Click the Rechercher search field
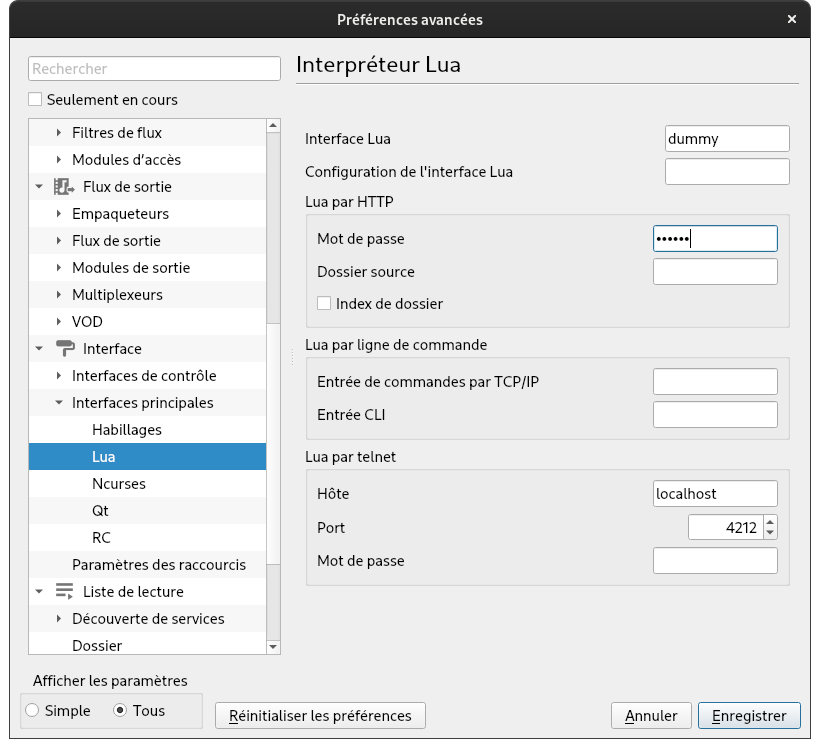Image resolution: width=820 pixels, height=748 pixels. [154, 69]
